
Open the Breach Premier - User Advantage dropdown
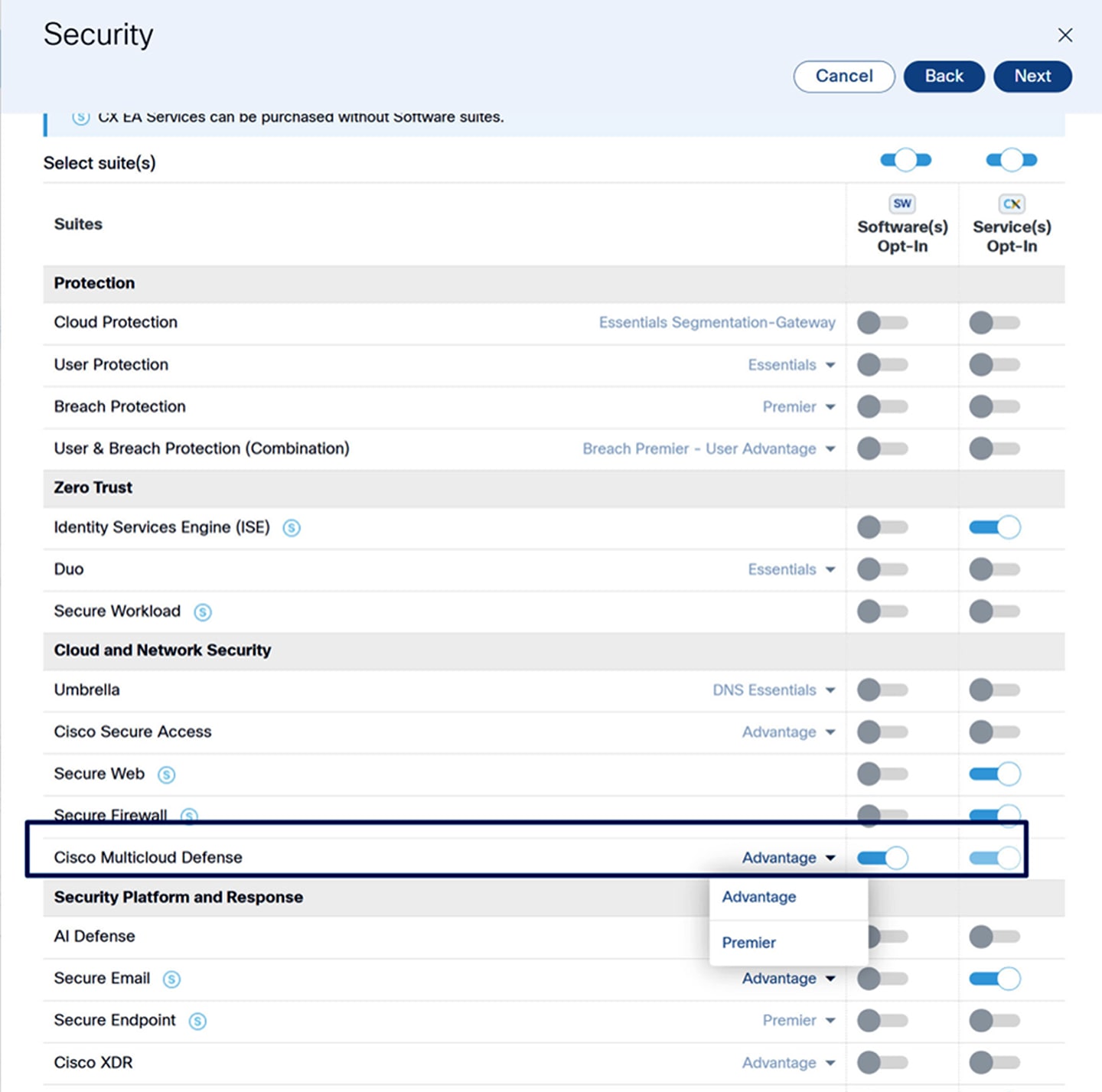709,449
